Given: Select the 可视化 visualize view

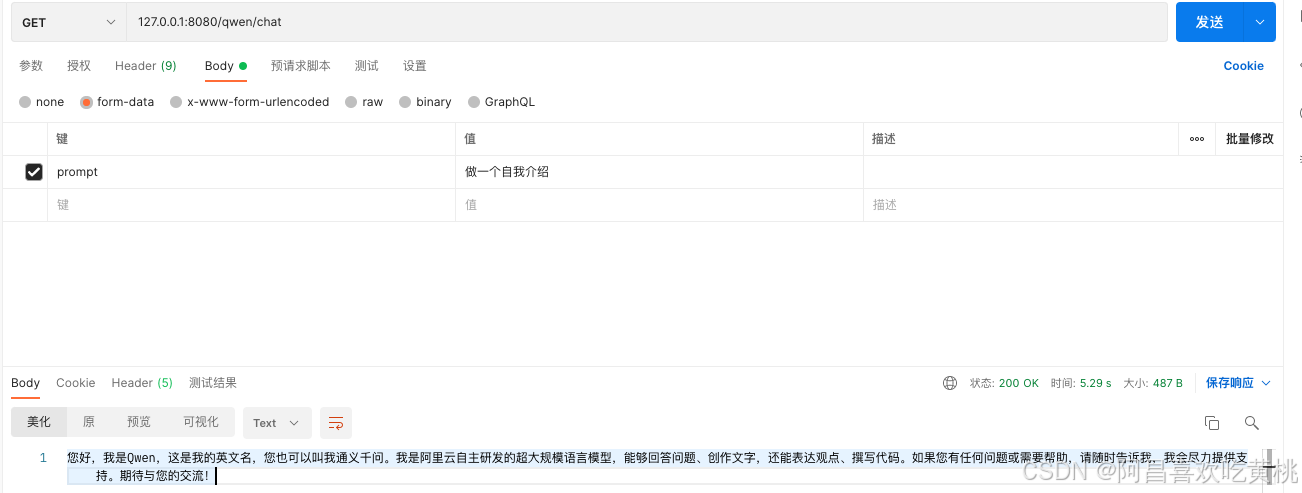Looking at the screenshot, I should coord(201,422).
